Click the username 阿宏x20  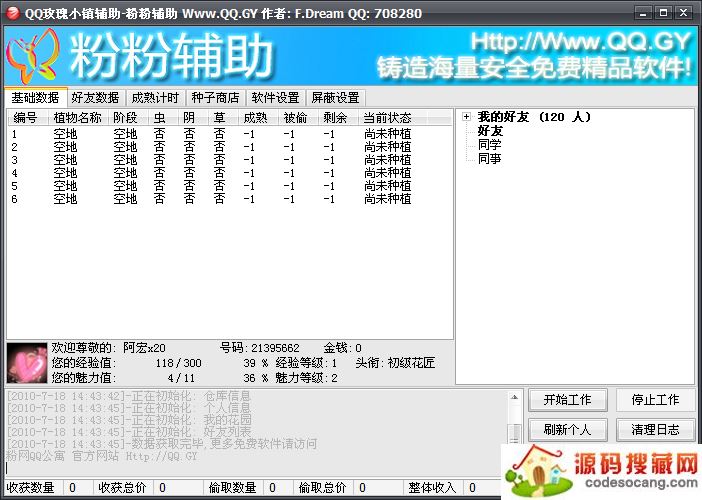144,348
